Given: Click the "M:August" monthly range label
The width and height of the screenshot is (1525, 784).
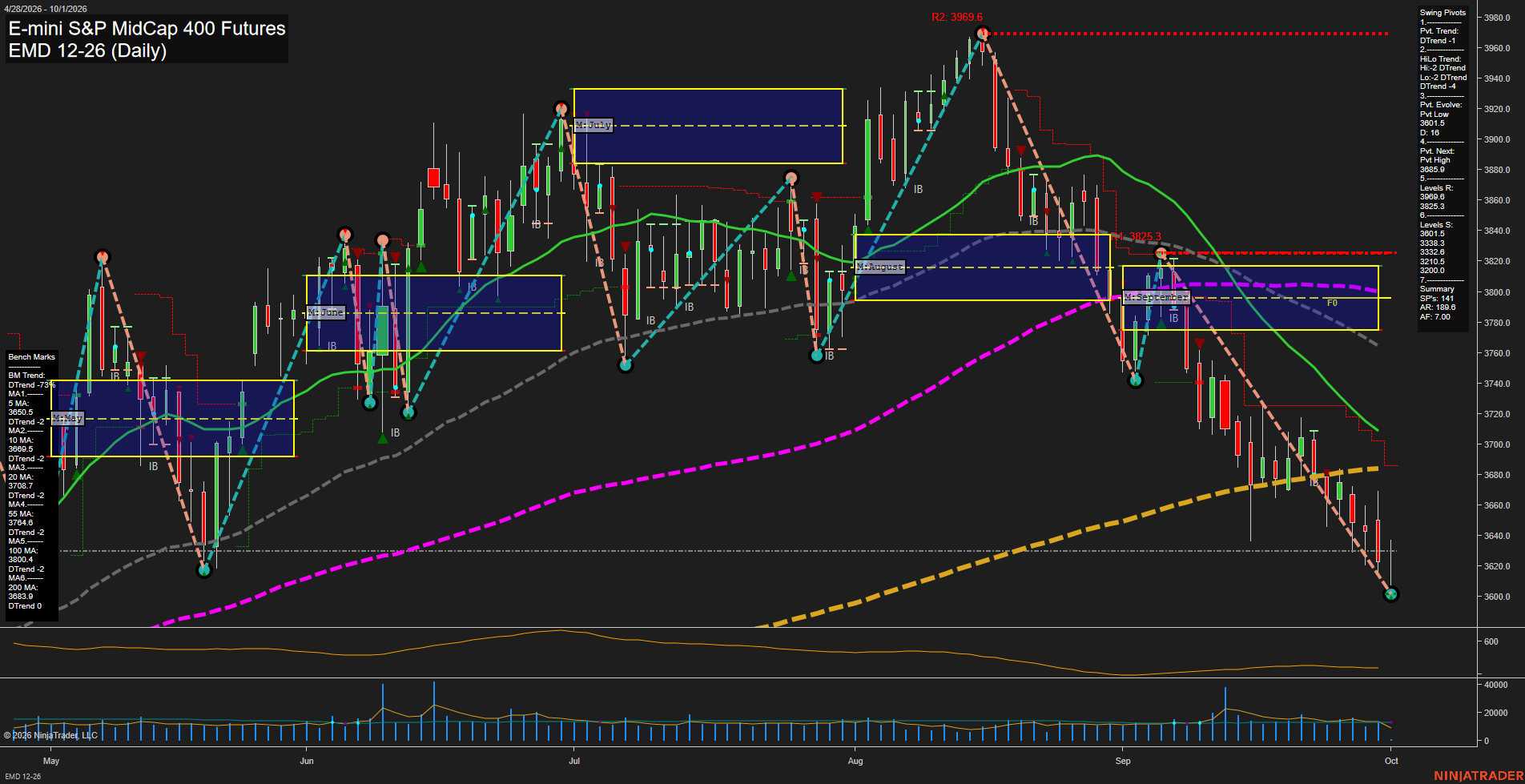Looking at the screenshot, I should point(879,267).
